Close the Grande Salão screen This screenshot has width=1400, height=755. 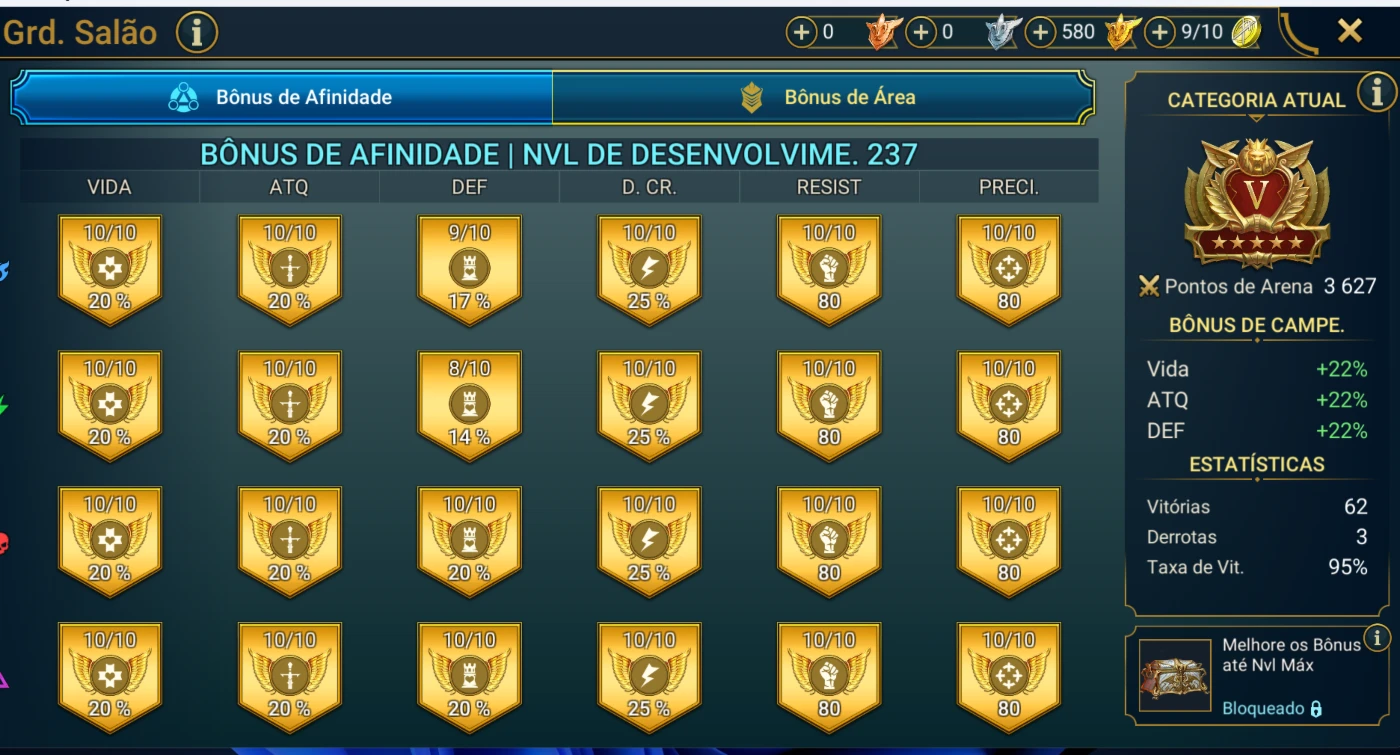[1350, 32]
